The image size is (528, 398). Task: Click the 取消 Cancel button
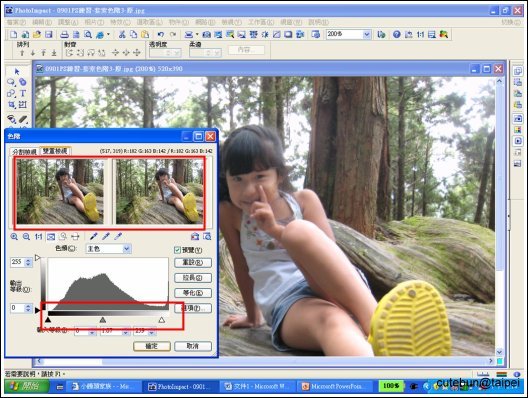point(193,346)
